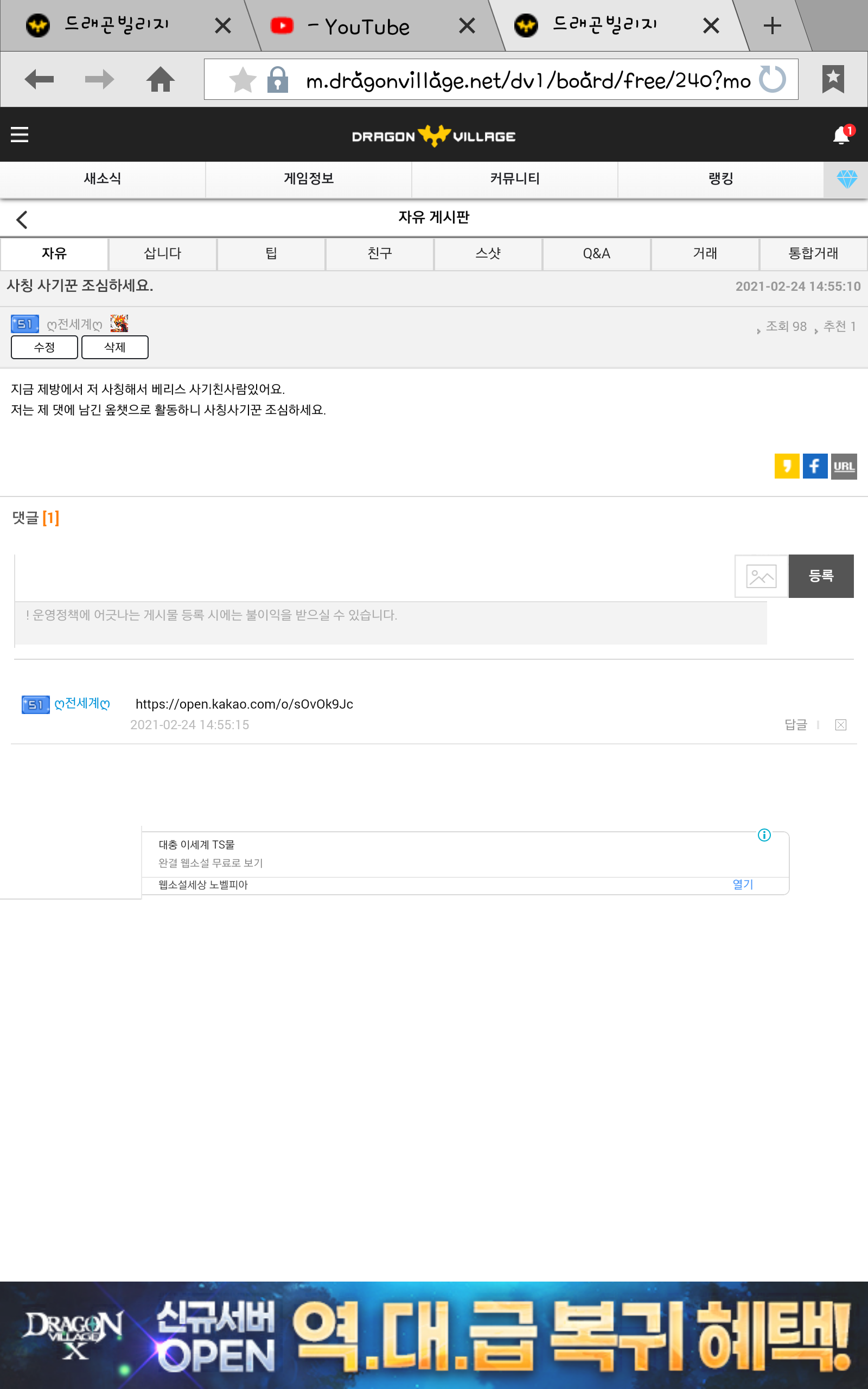Share the post on Facebook
The image size is (868, 1389).
[x=815, y=466]
